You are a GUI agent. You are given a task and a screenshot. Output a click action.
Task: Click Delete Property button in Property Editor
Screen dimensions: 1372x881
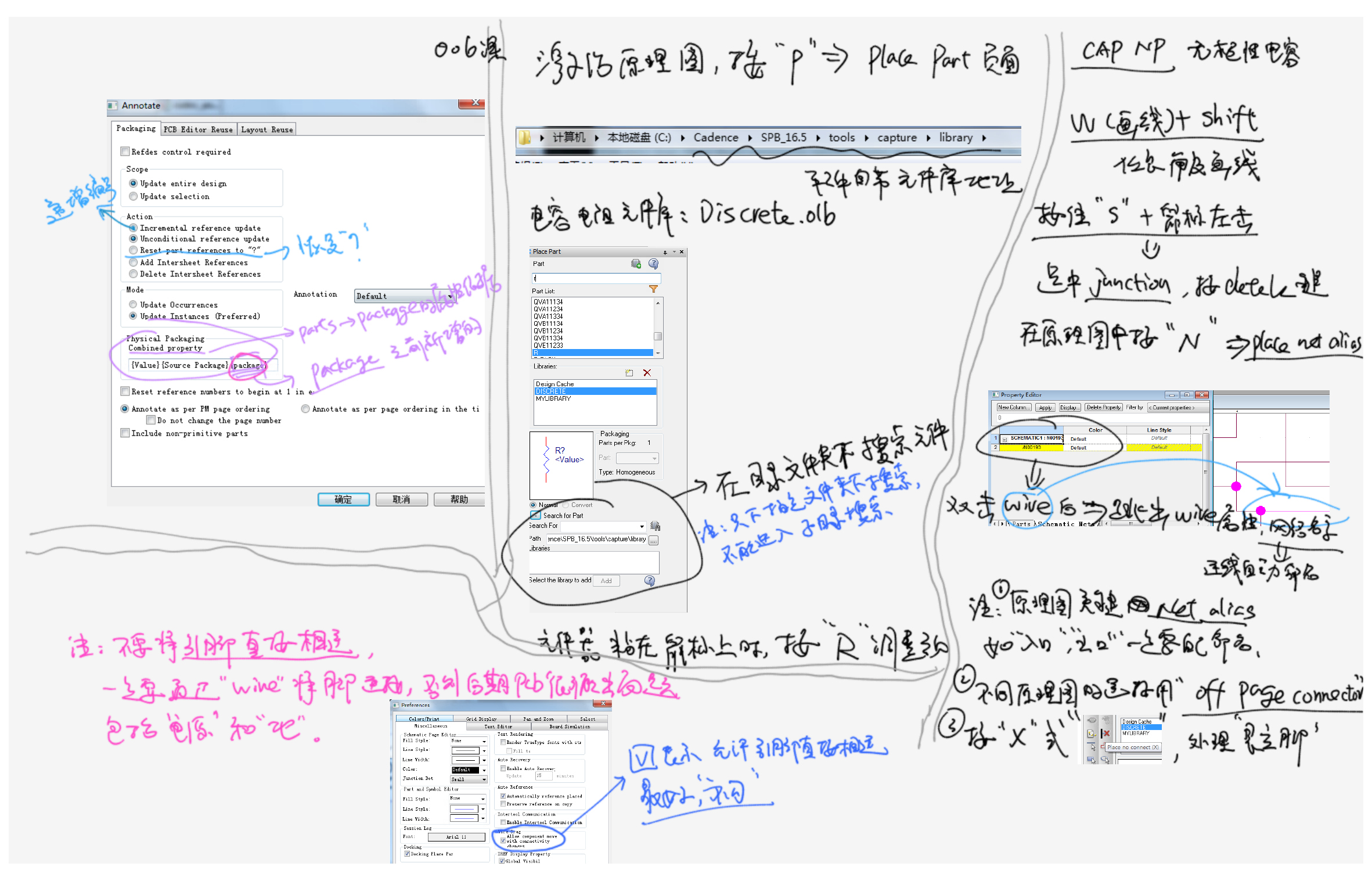click(x=1104, y=408)
